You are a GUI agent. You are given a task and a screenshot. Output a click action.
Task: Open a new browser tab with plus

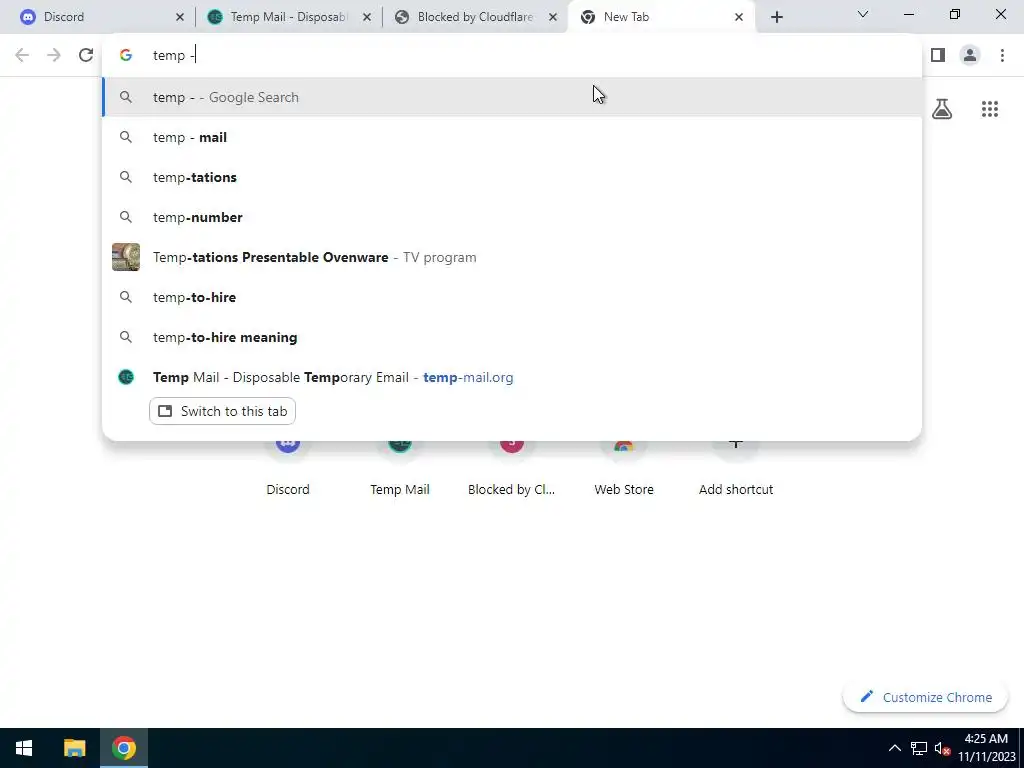click(x=776, y=17)
